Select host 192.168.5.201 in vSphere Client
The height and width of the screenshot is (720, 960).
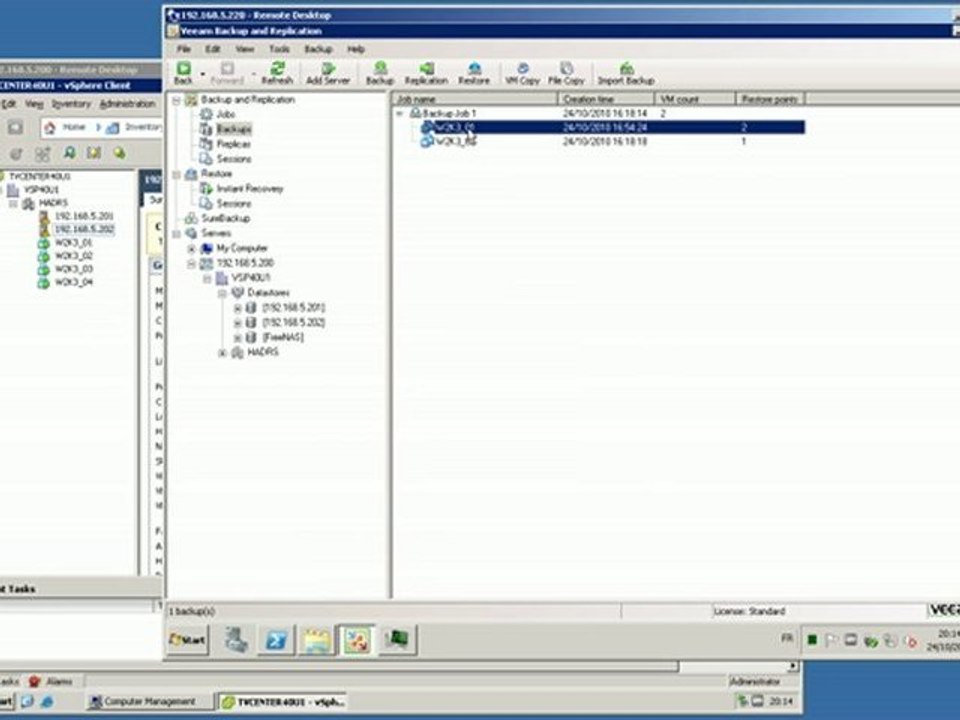84,216
